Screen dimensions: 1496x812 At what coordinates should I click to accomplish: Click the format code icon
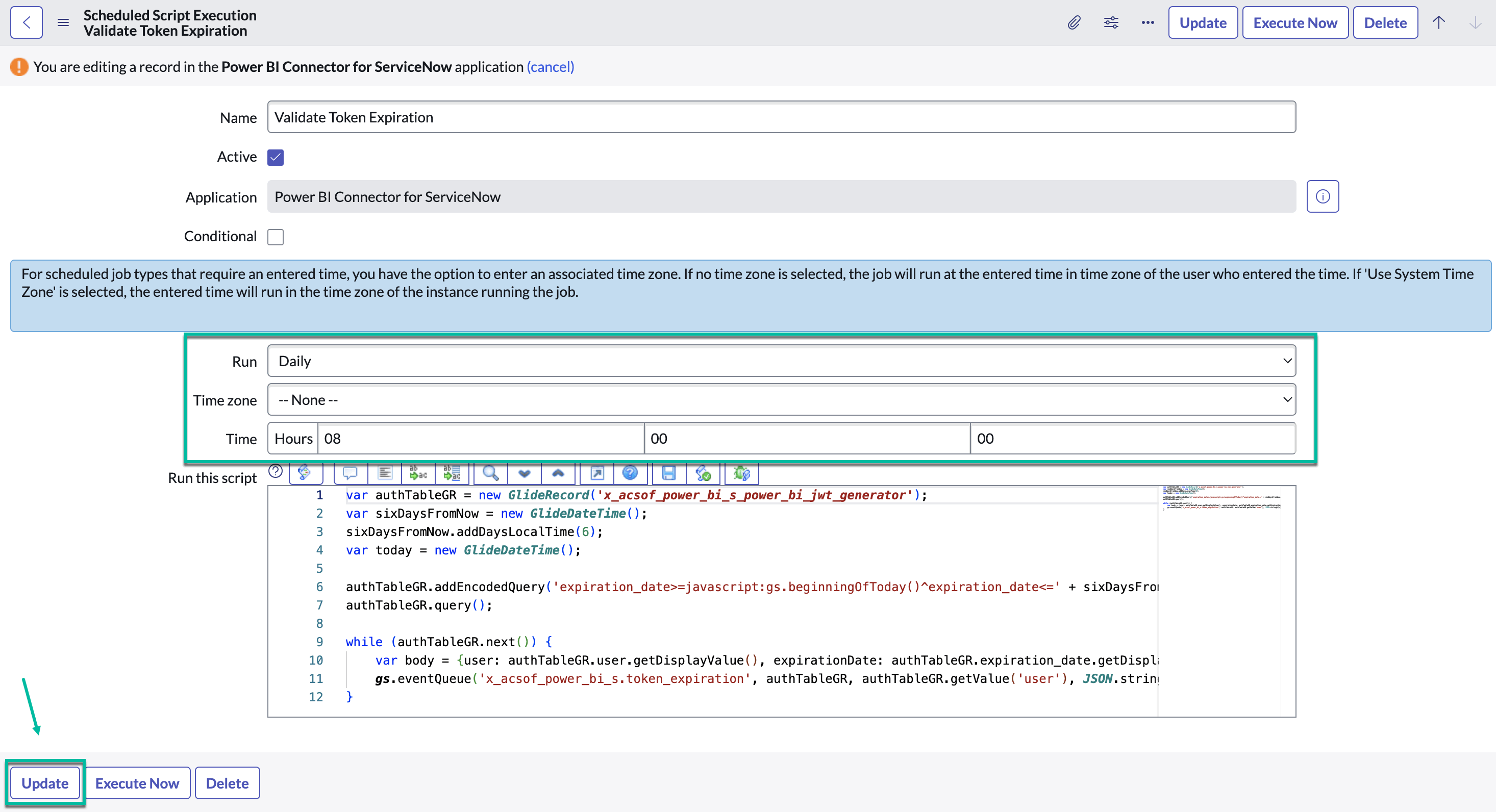pos(384,473)
